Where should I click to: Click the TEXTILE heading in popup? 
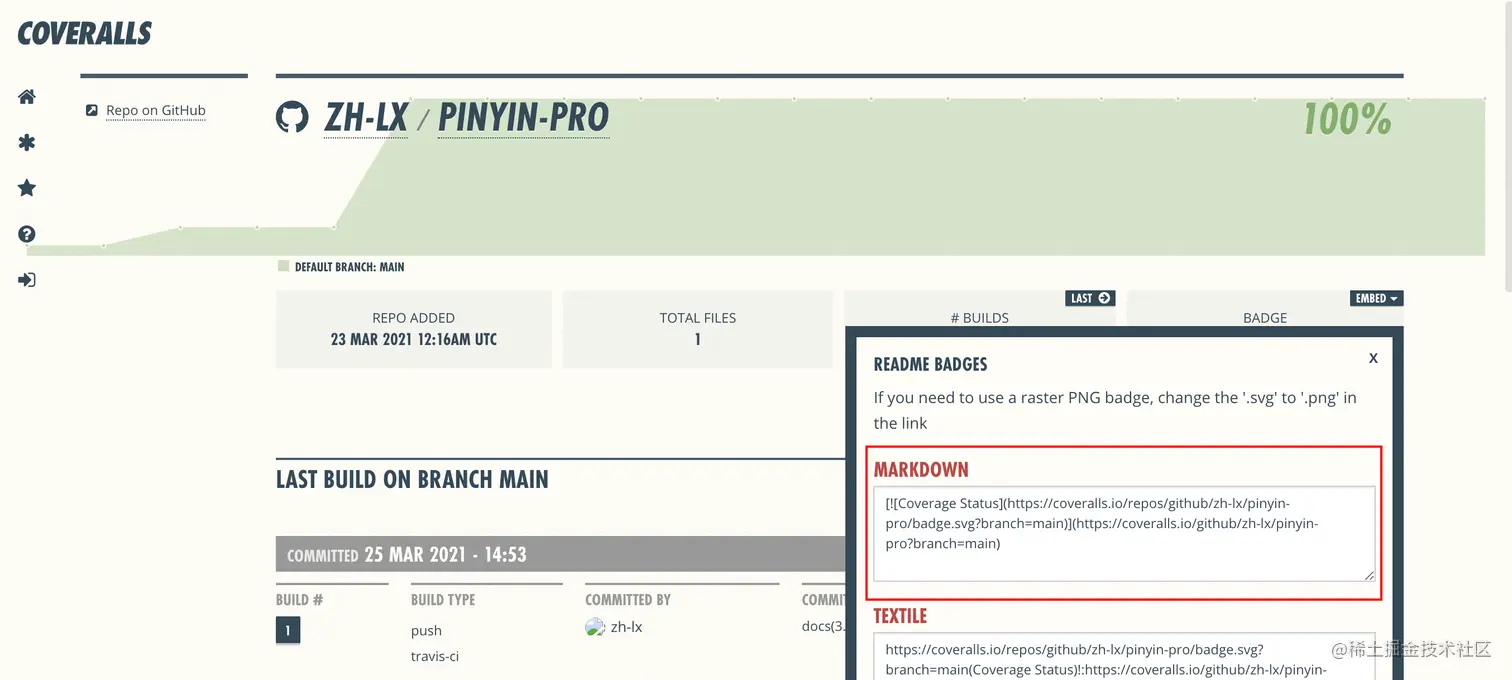click(x=900, y=616)
